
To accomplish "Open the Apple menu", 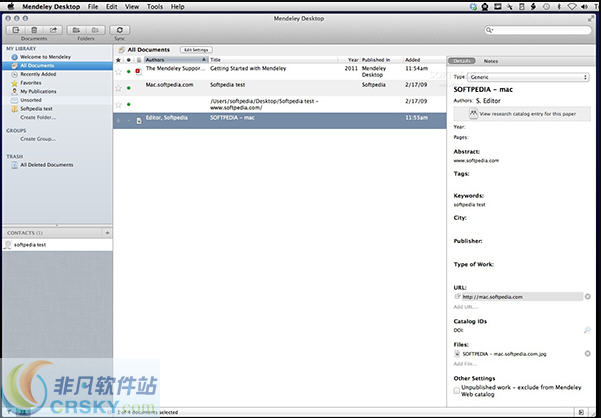I will (x=11, y=6).
